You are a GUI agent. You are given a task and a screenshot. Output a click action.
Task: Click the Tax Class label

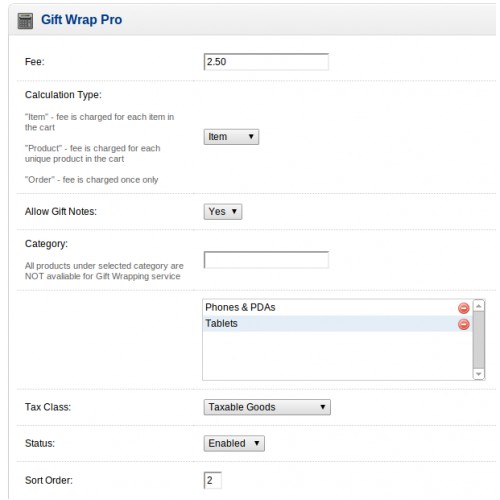point(48,407)
